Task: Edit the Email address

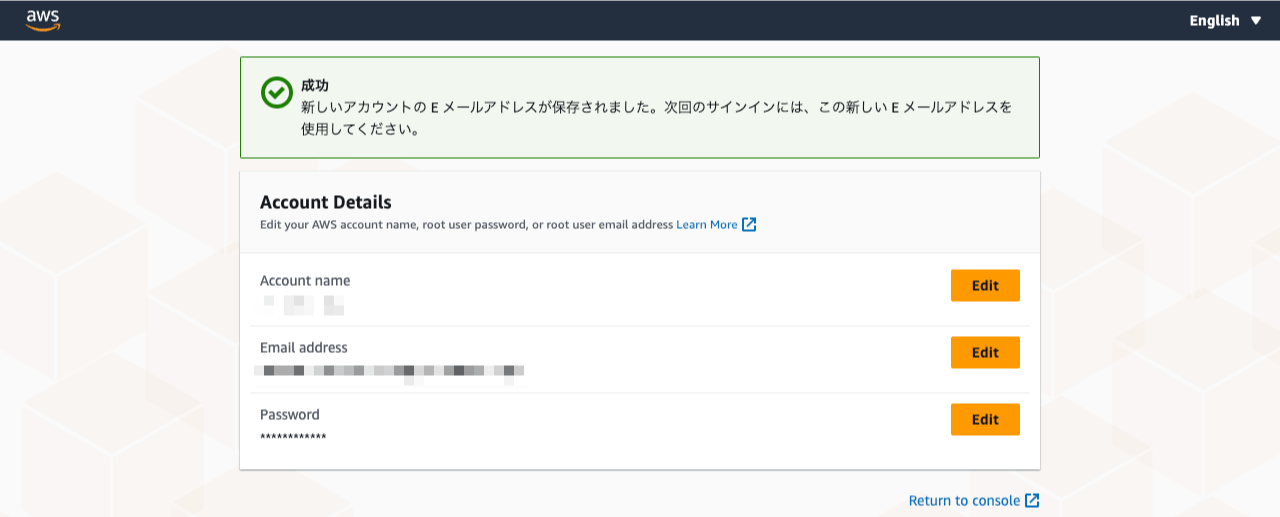Action: click(985, 352)
